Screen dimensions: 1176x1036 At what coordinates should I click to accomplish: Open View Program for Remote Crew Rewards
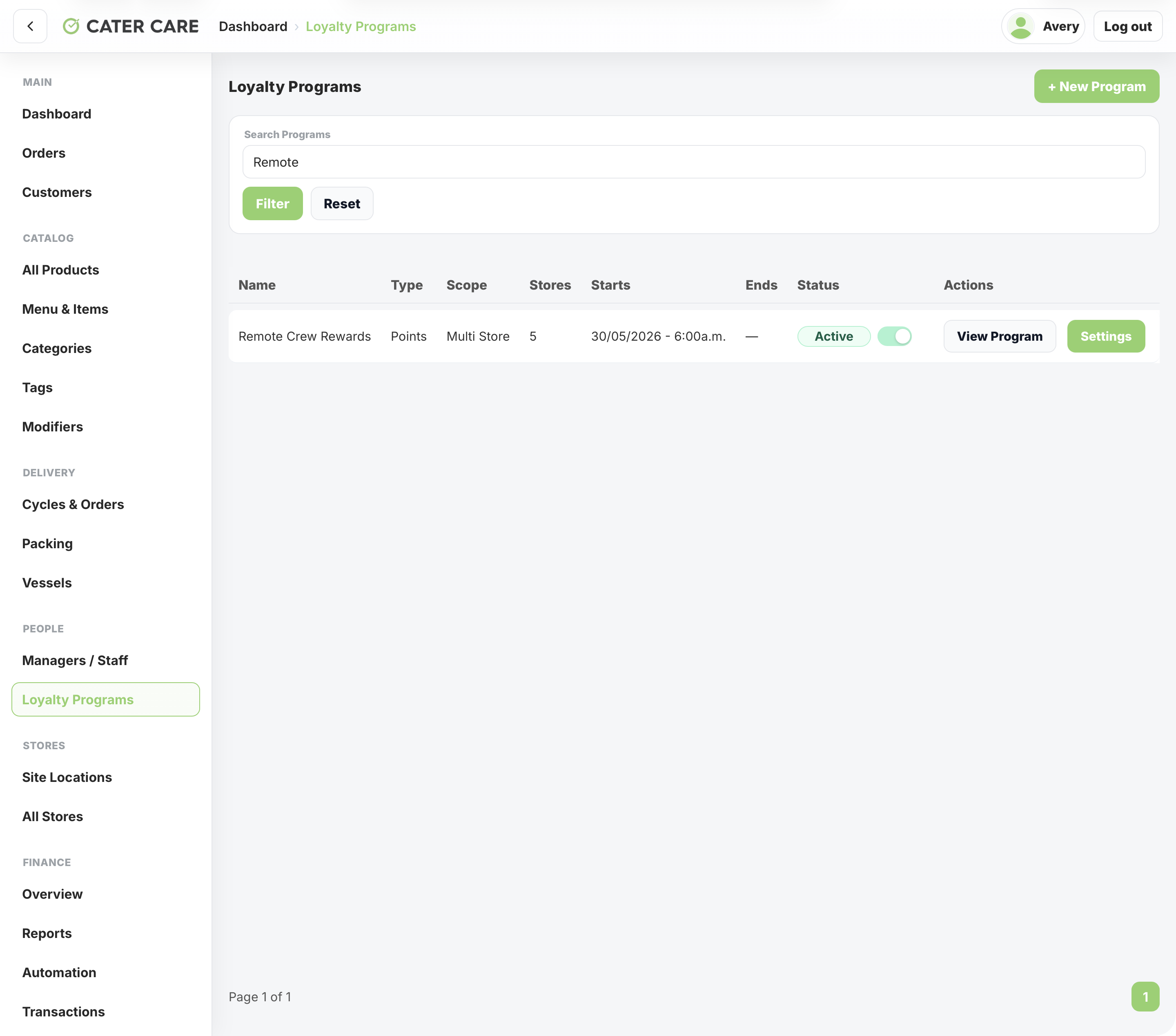coord(999,336)
